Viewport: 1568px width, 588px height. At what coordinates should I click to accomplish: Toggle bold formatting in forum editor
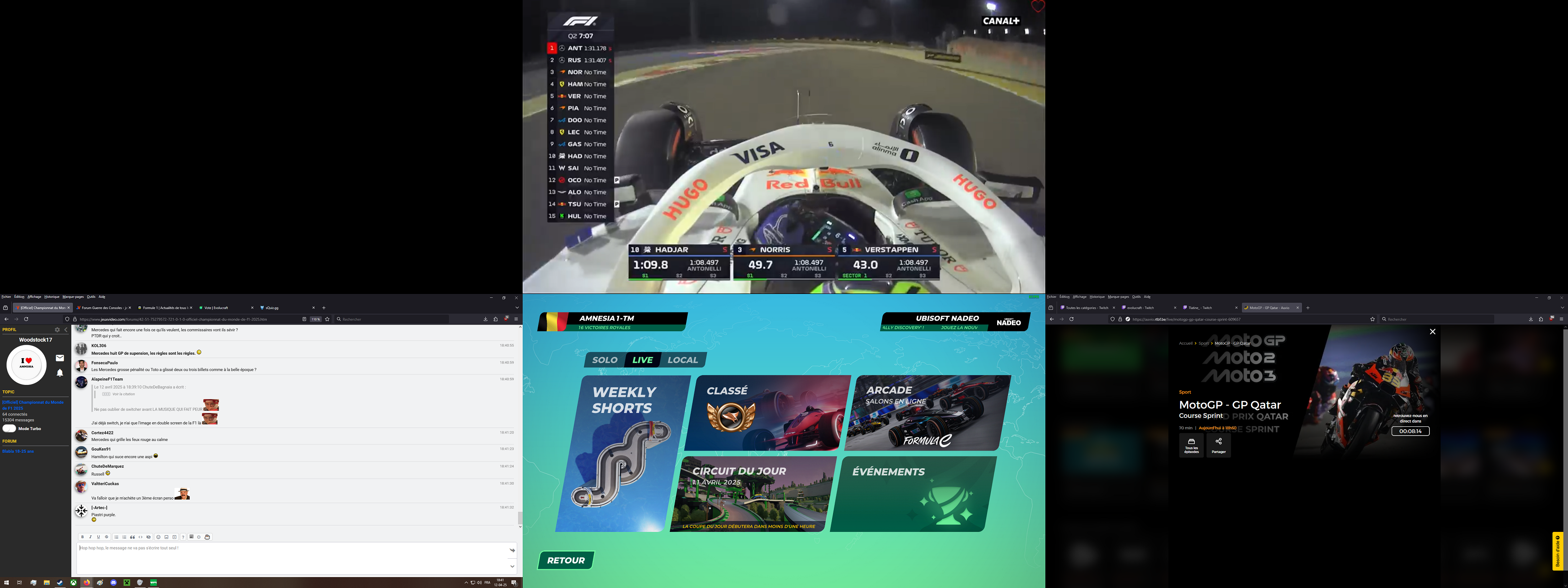(83, 537)
